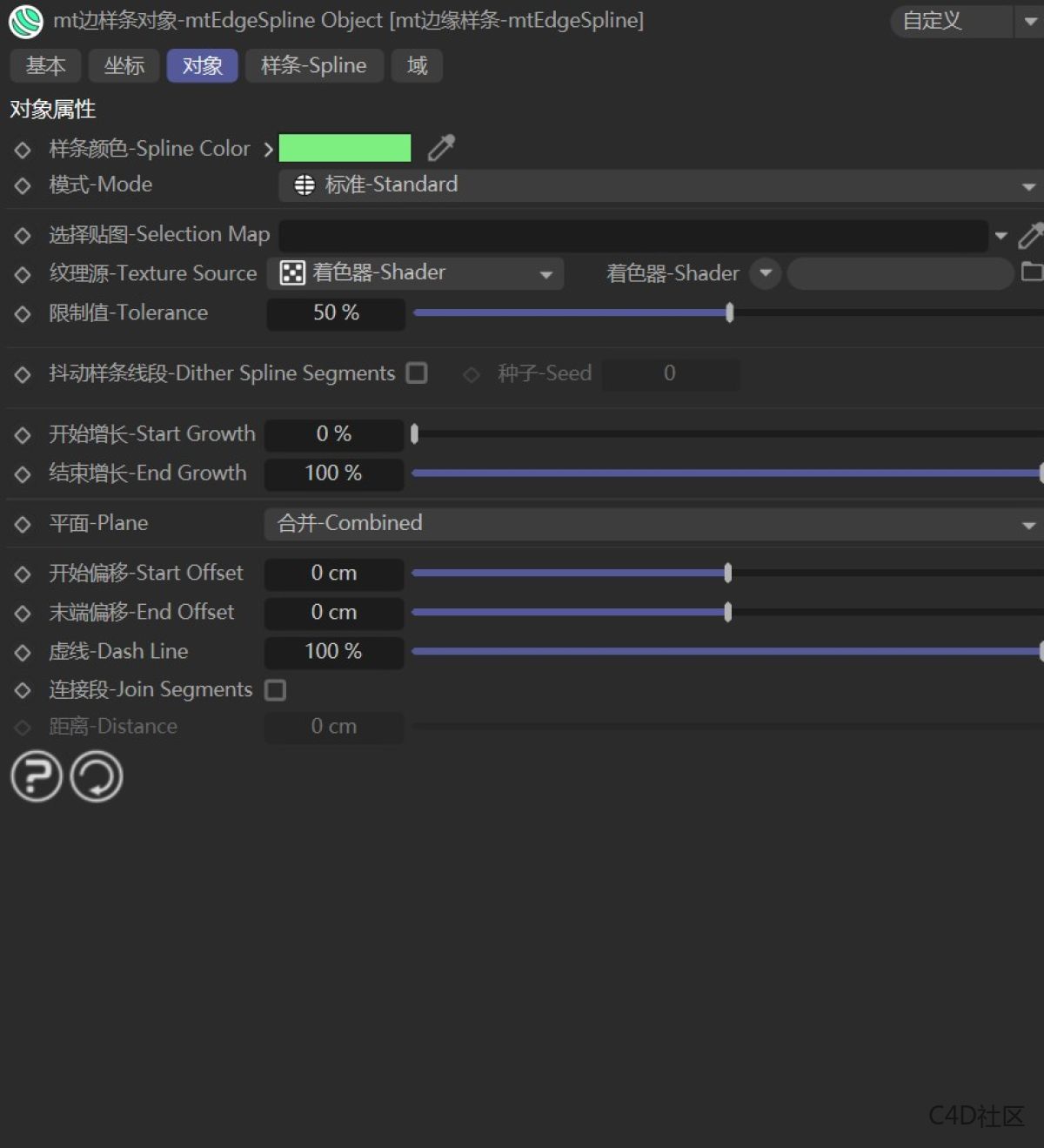Viewport: 1044px width, 1148px height.
Task: Click the eyedropper beside Selection Map
Action: tap(1031, 235)
